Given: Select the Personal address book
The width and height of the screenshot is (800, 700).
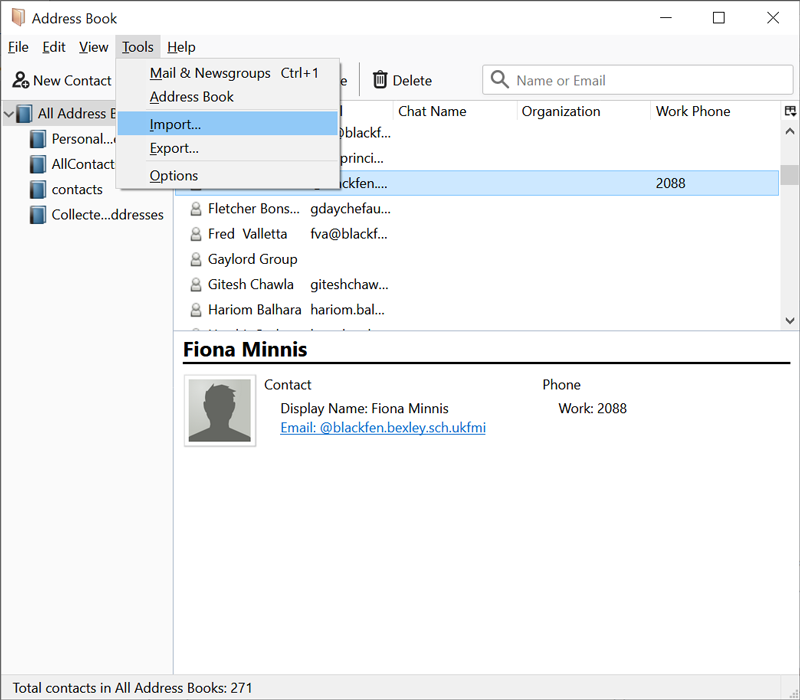Looking at the screenshot, I should [72, 139].
